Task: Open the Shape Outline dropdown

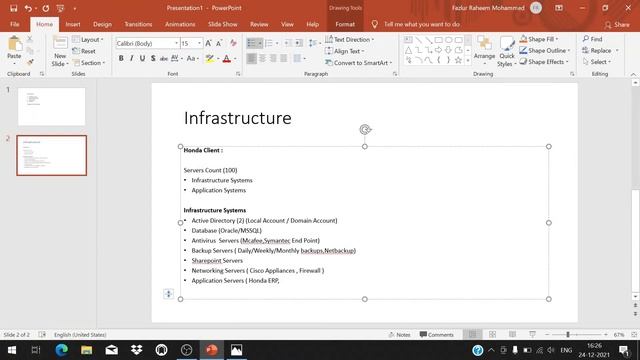Action: [x=545, y=51]
